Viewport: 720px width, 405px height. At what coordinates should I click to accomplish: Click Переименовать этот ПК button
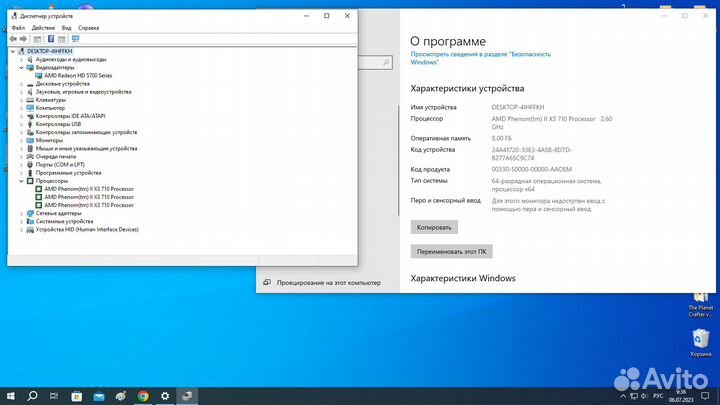point(451,252)
